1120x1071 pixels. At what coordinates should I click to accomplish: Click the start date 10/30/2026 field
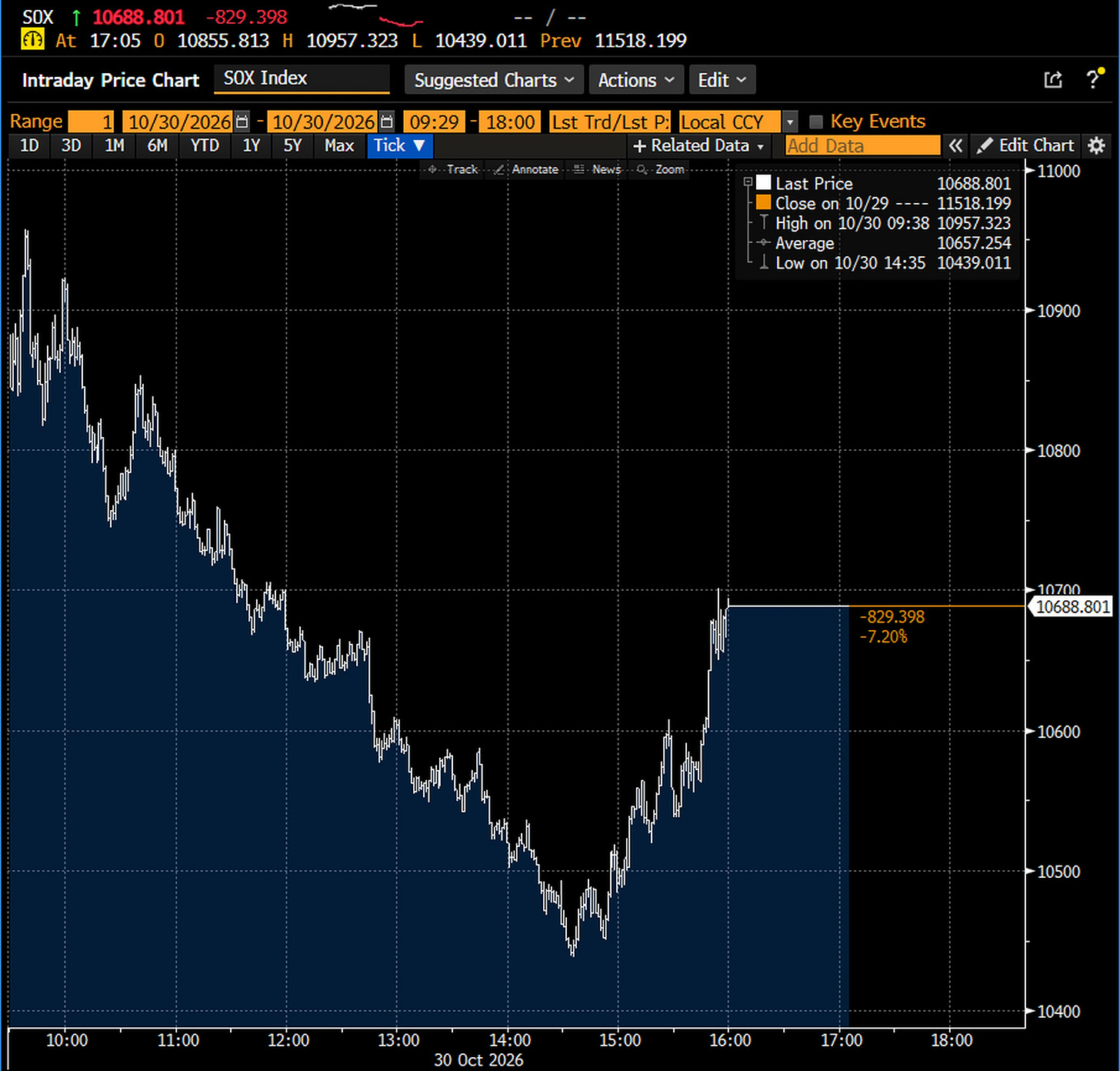pos(178,122)
